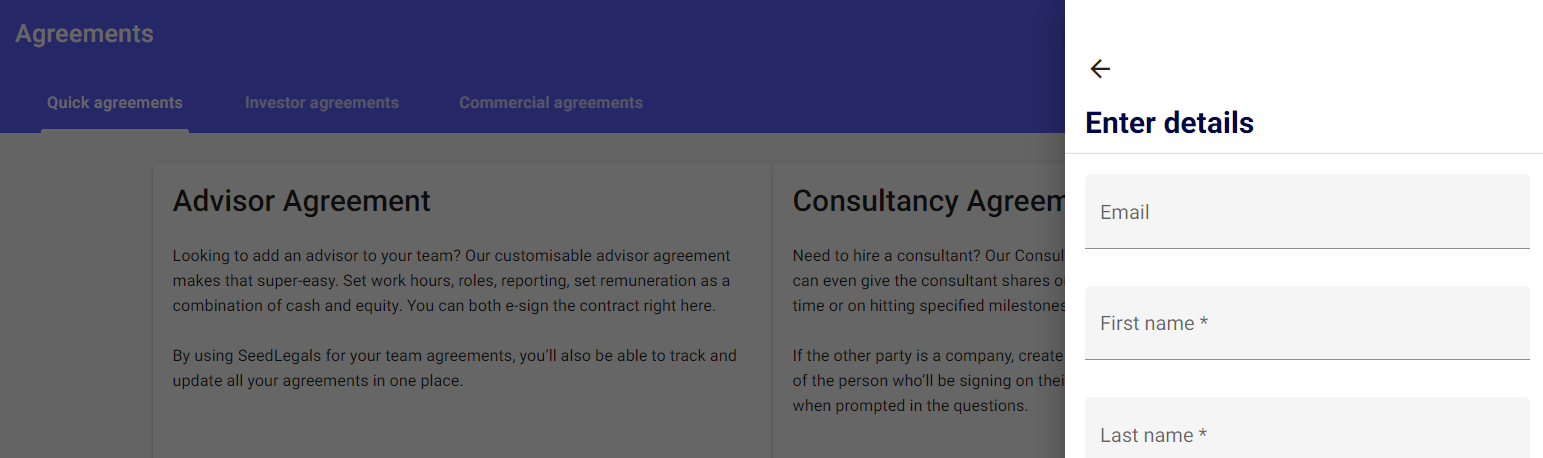1543x458 pixels.
Task: Click the divider line under Enter details
Action: 1304,153
